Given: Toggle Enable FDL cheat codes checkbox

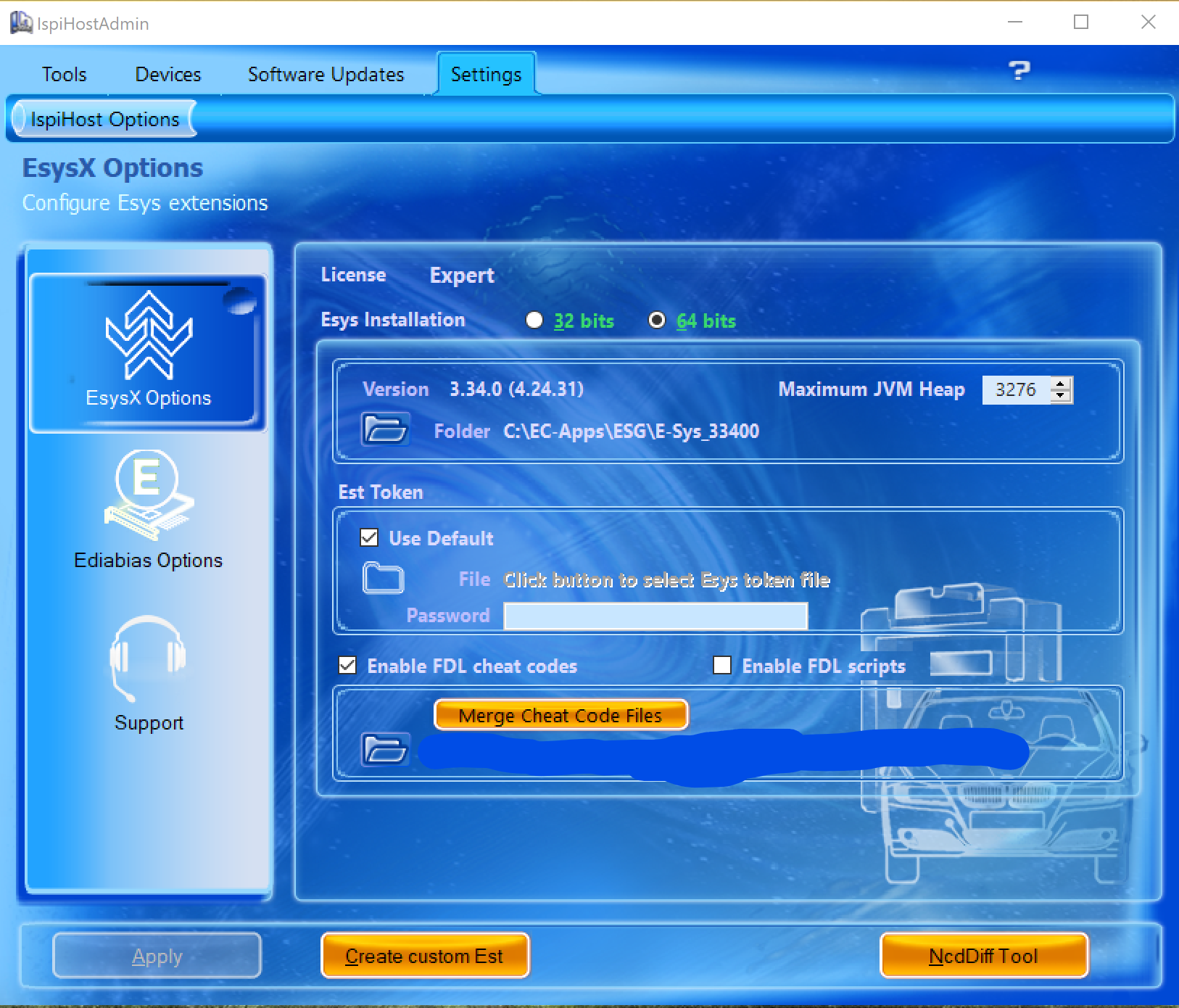Looking at the screenshot, I should pyautogui.click(x=347, y=665).
